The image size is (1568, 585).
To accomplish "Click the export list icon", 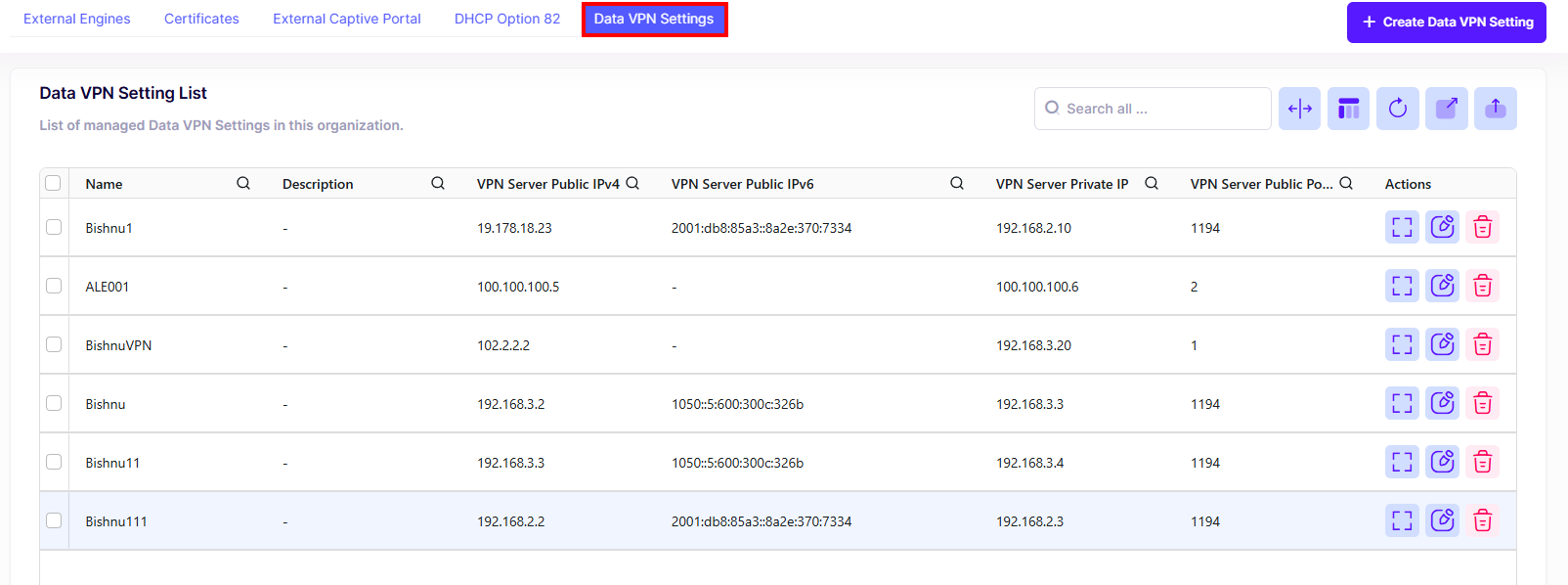I will pos(1447,109).
